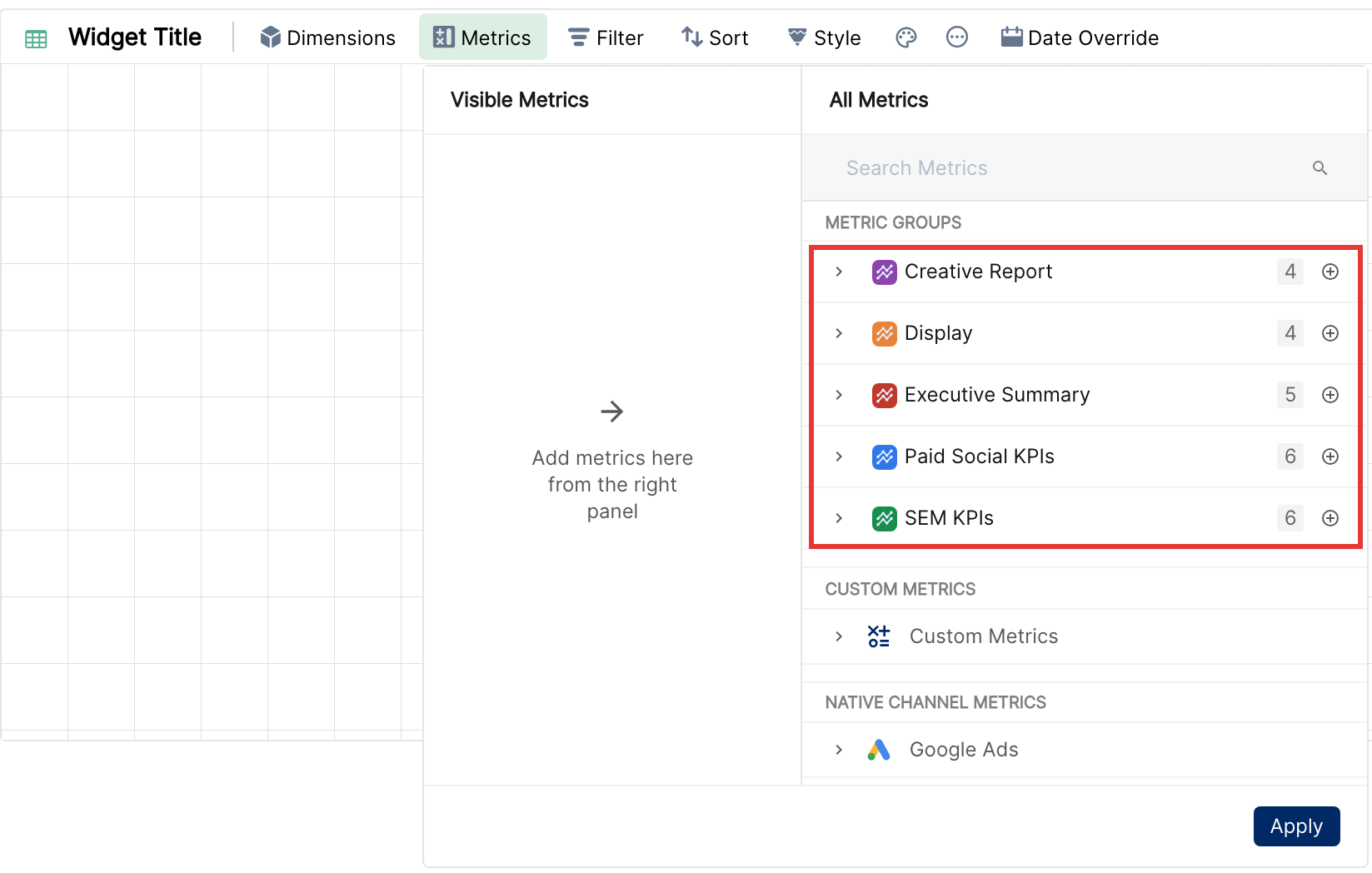The width and height of the screenshot is (1372, 873).
Task: Add Paid Social KPIs with plus icon
Action: pos(1330,456)
